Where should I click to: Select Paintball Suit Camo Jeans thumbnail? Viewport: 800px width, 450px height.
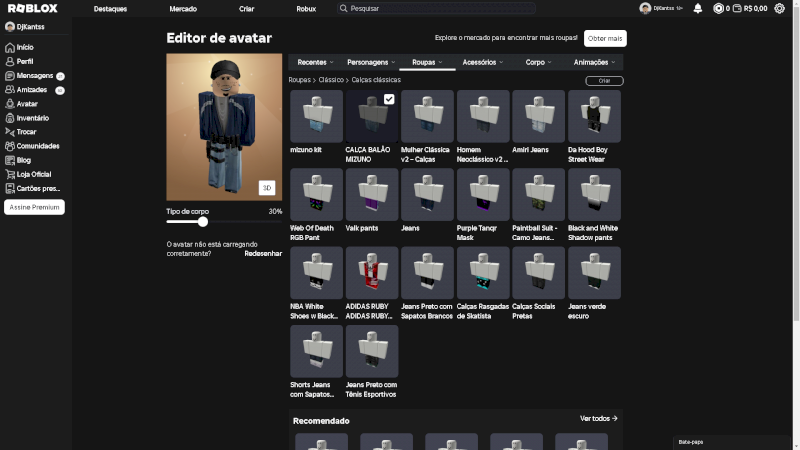pos(538,194)
